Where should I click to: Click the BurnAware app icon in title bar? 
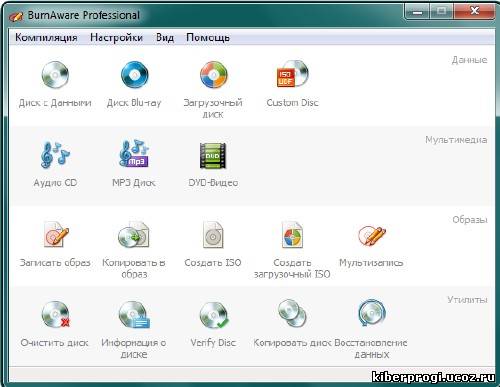pos(16,16)
